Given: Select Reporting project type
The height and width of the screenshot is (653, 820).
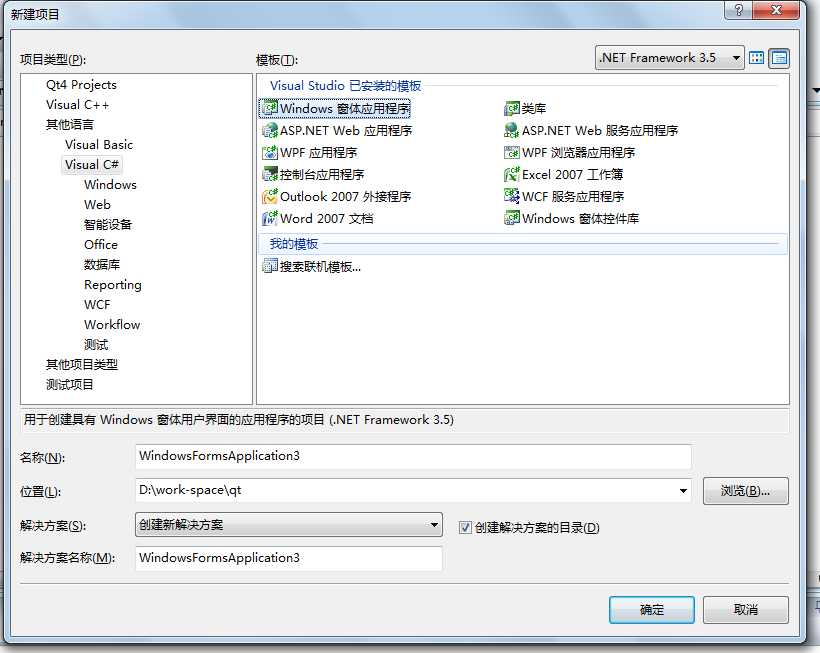Looking at the screenshot, I should click(x=113, y=285).
